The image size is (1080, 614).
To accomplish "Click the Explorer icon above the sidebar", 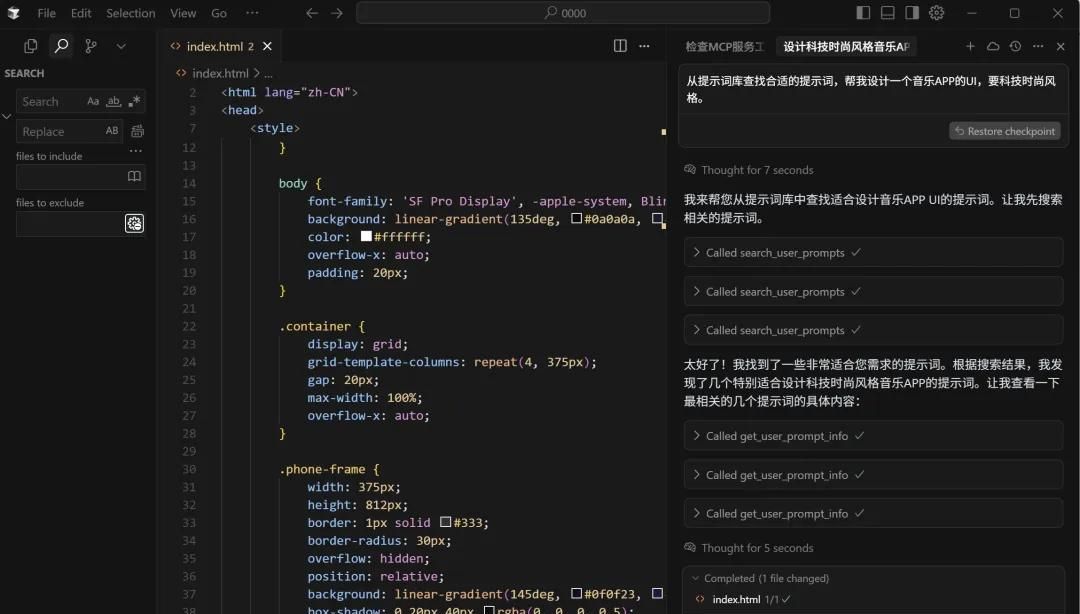I will (x=30, y=46).
